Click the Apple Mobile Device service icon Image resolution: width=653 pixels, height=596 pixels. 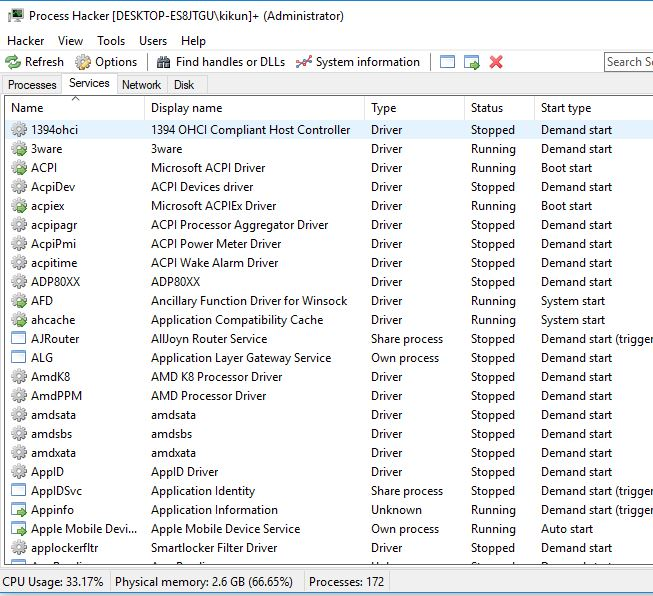tap(19, 529)
